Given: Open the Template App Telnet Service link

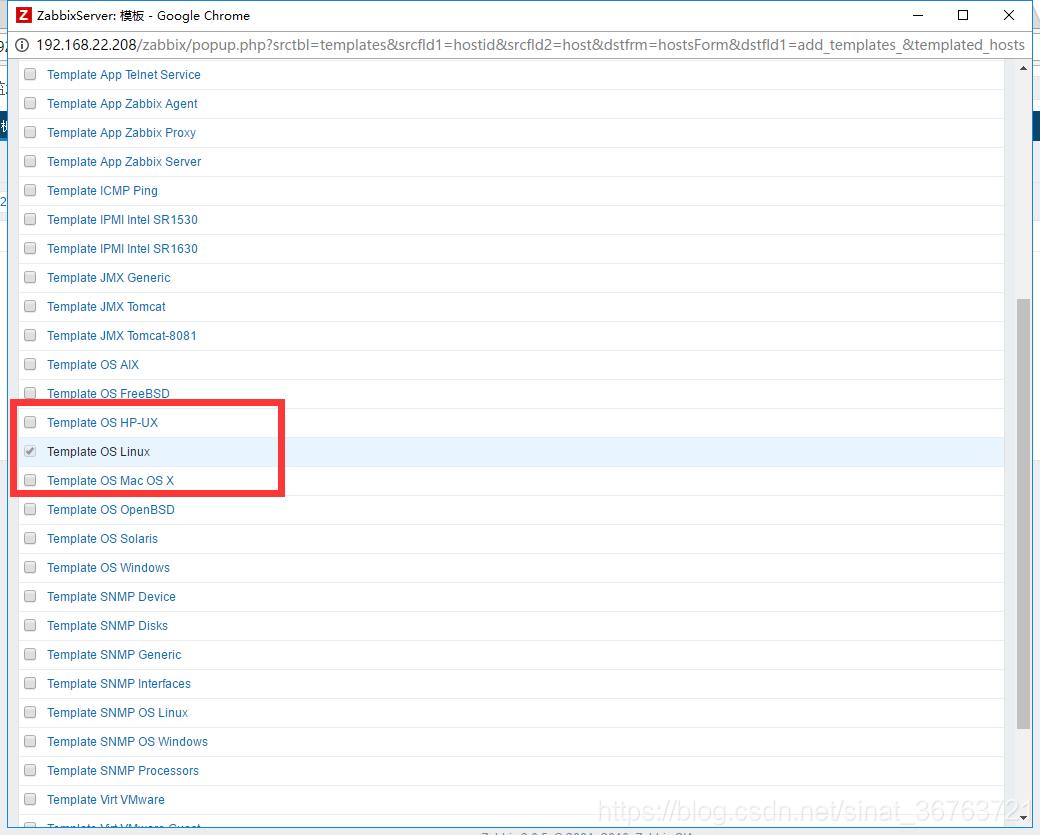Looking at the screenshot, I should pyautogui.click(x=123, y=75).
